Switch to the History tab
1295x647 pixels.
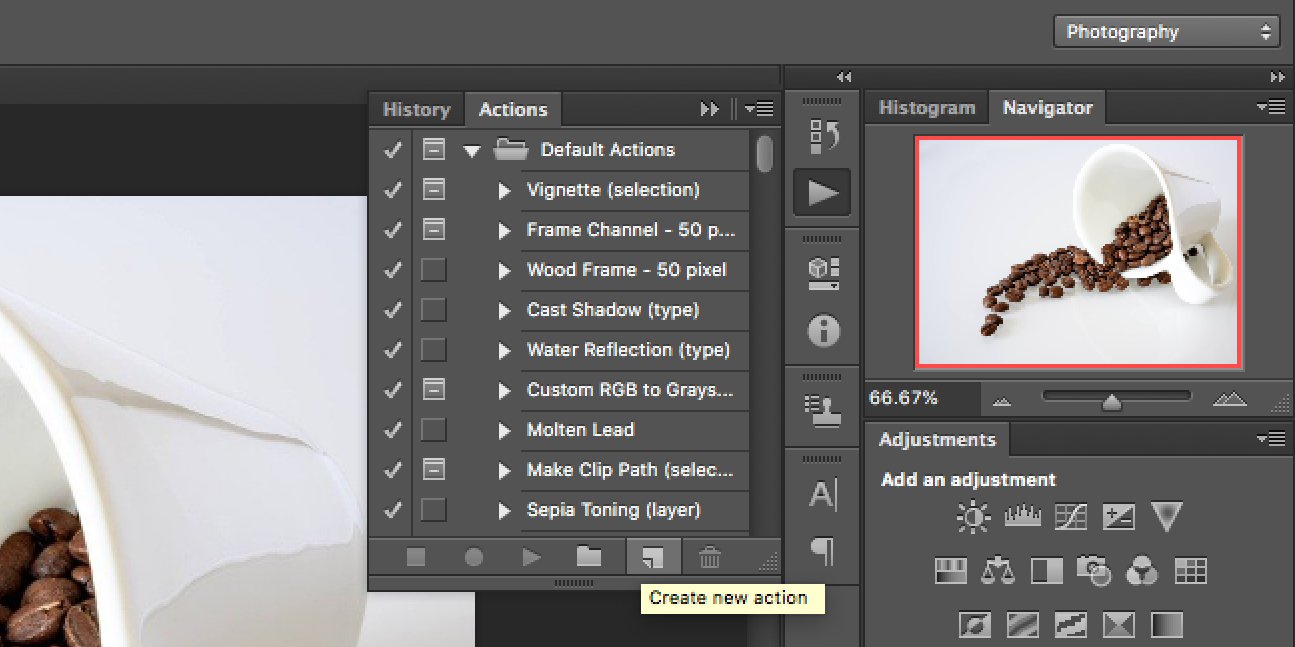416,109
